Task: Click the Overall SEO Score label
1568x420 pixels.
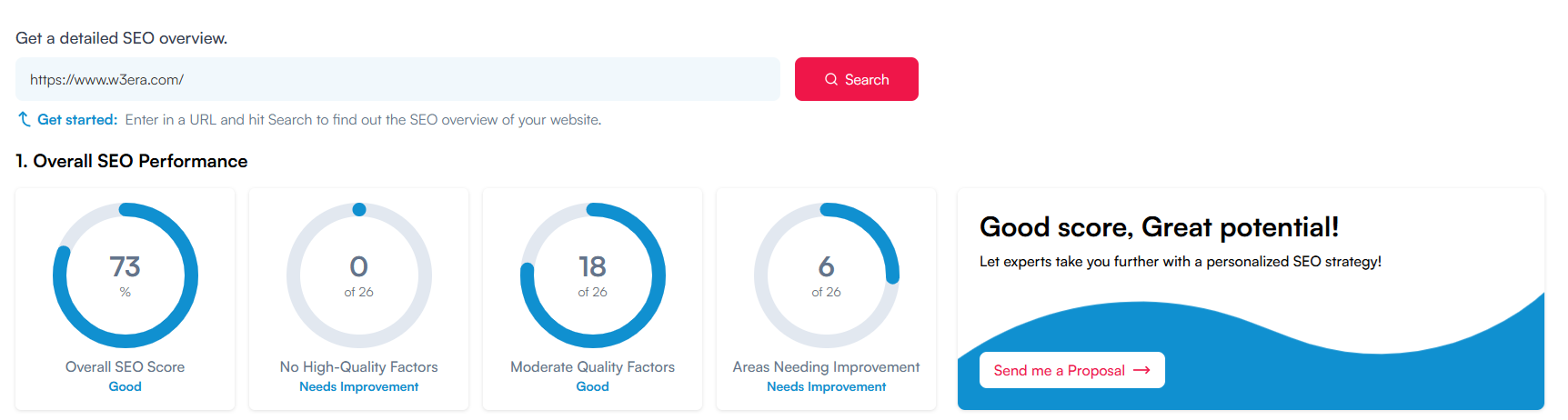Action: pyautogui.click(x=126, y=367)
